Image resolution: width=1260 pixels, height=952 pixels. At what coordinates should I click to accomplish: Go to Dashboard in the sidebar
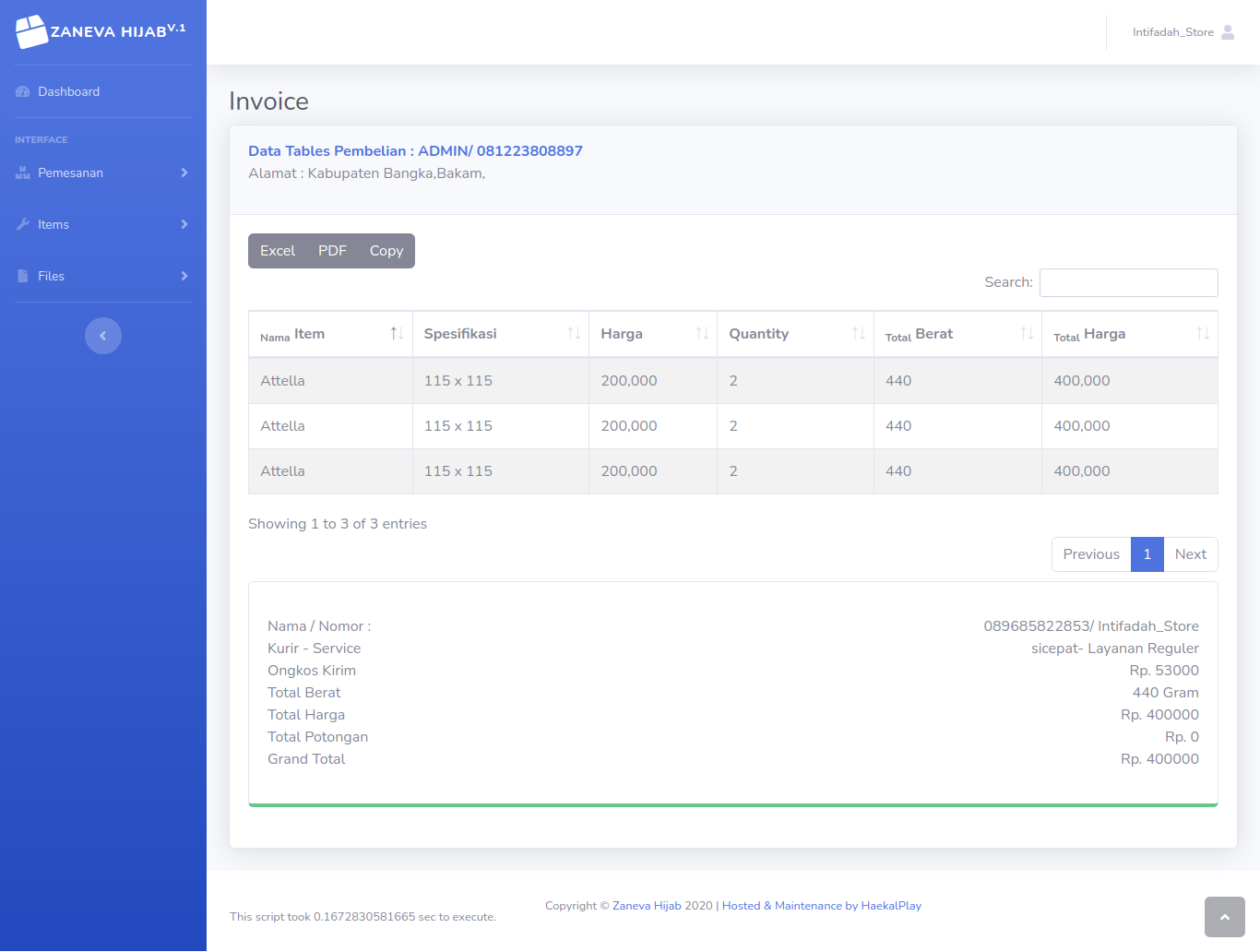point(103,91)
